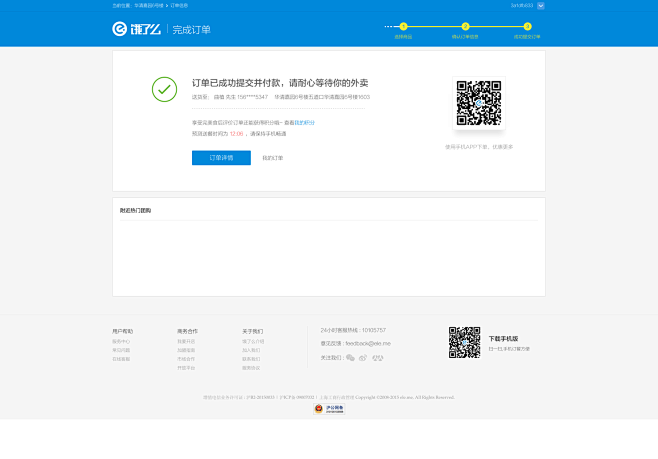This screenshot has height=459, width=658.
Task: Click the Weibo follow icon
Action: point(363,357)
